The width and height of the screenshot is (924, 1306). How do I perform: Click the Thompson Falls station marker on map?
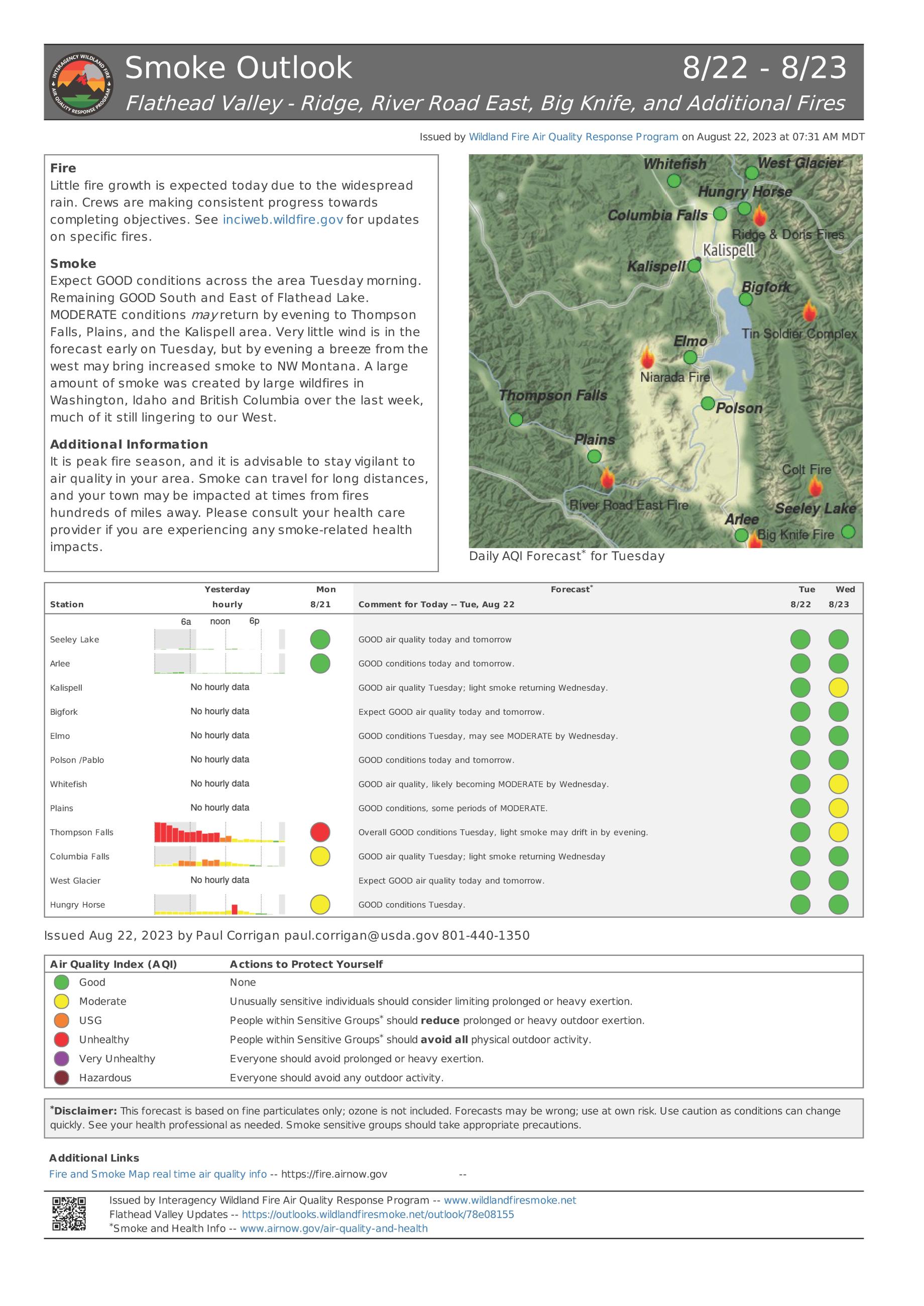(516, 420)
